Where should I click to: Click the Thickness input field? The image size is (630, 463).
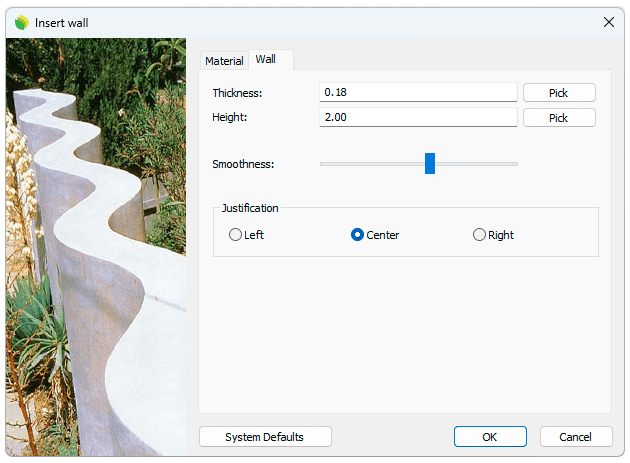click(418, 93)
